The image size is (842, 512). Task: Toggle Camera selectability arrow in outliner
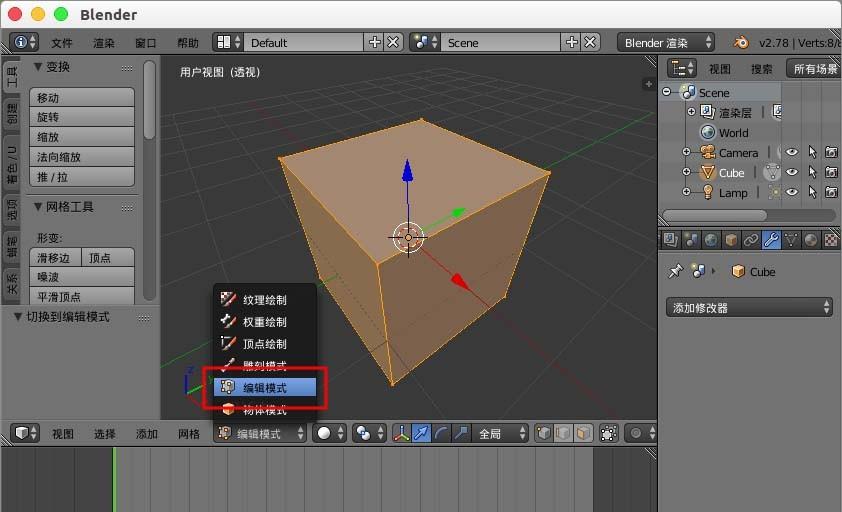(812, 153)
